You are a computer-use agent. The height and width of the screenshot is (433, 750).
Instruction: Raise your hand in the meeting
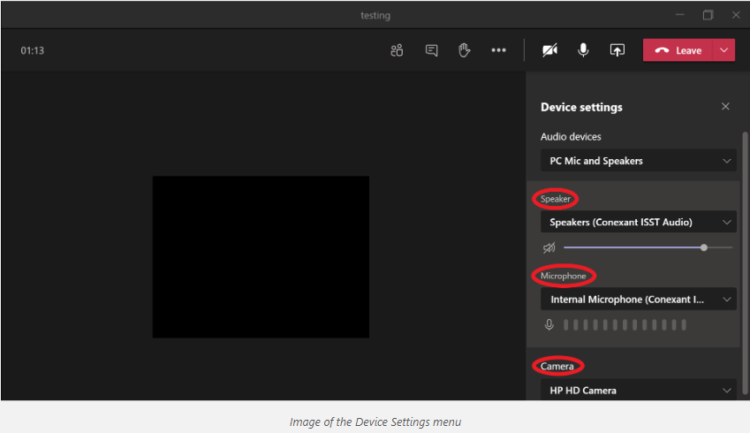[x=464, y=51]
